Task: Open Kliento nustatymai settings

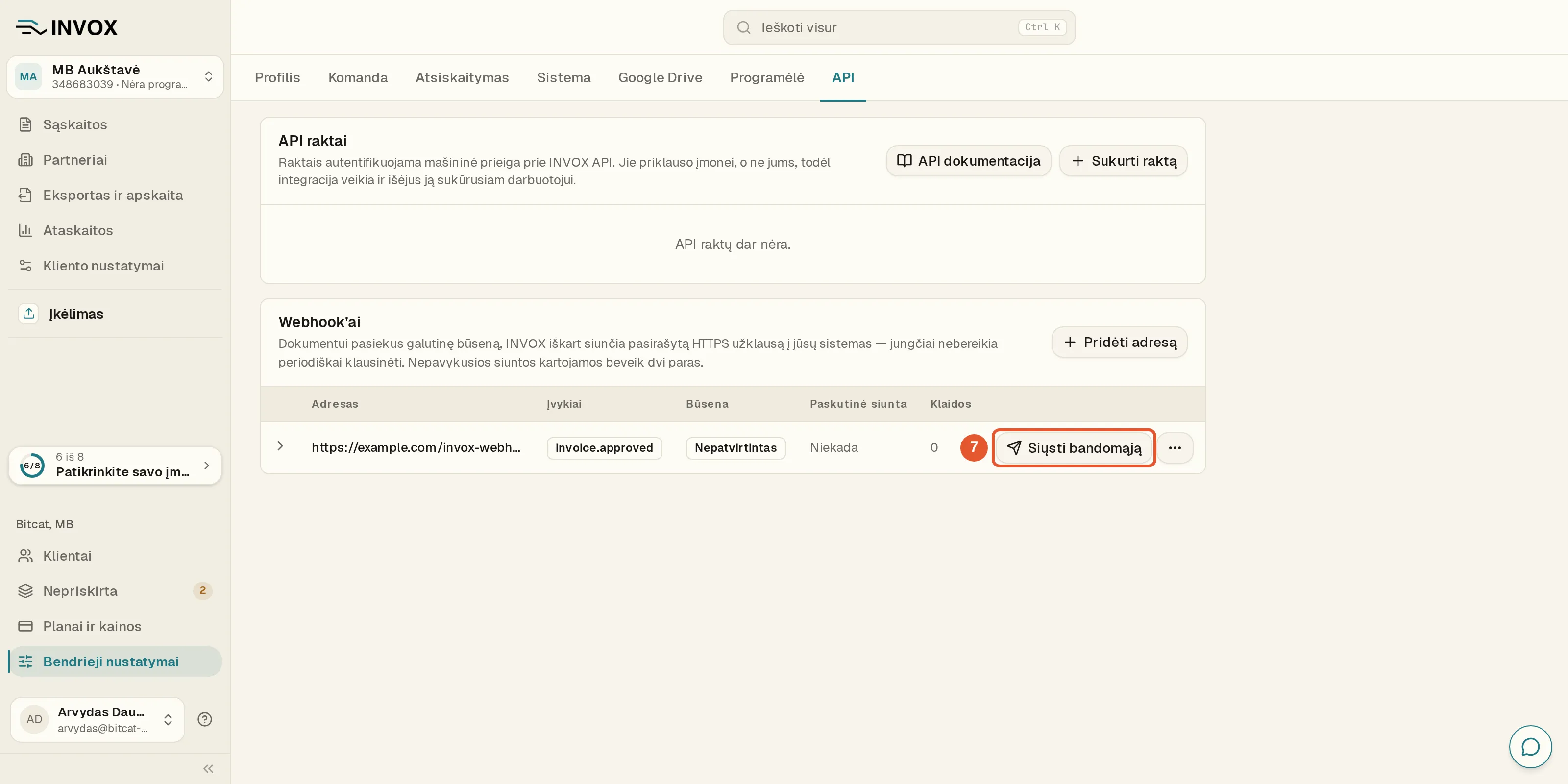Action: (115, 266)
